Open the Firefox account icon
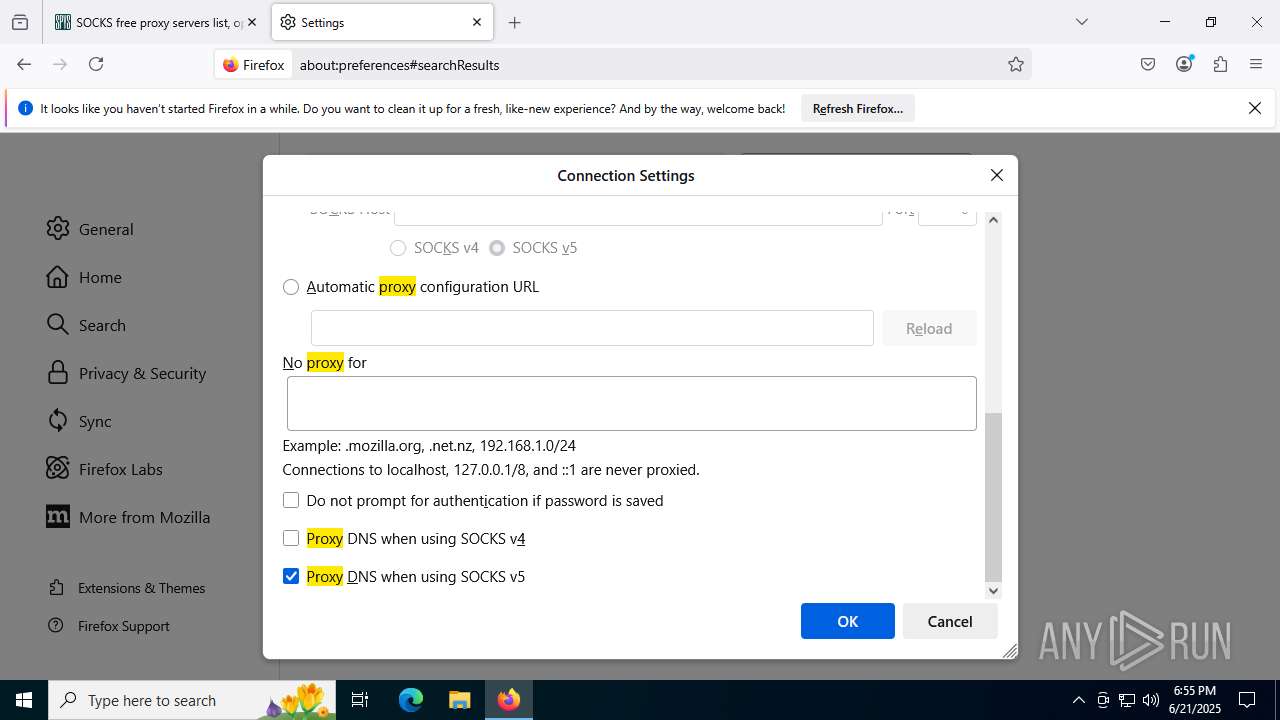The width and height of the screenshot is (1280, 720). click(1184, 64)
